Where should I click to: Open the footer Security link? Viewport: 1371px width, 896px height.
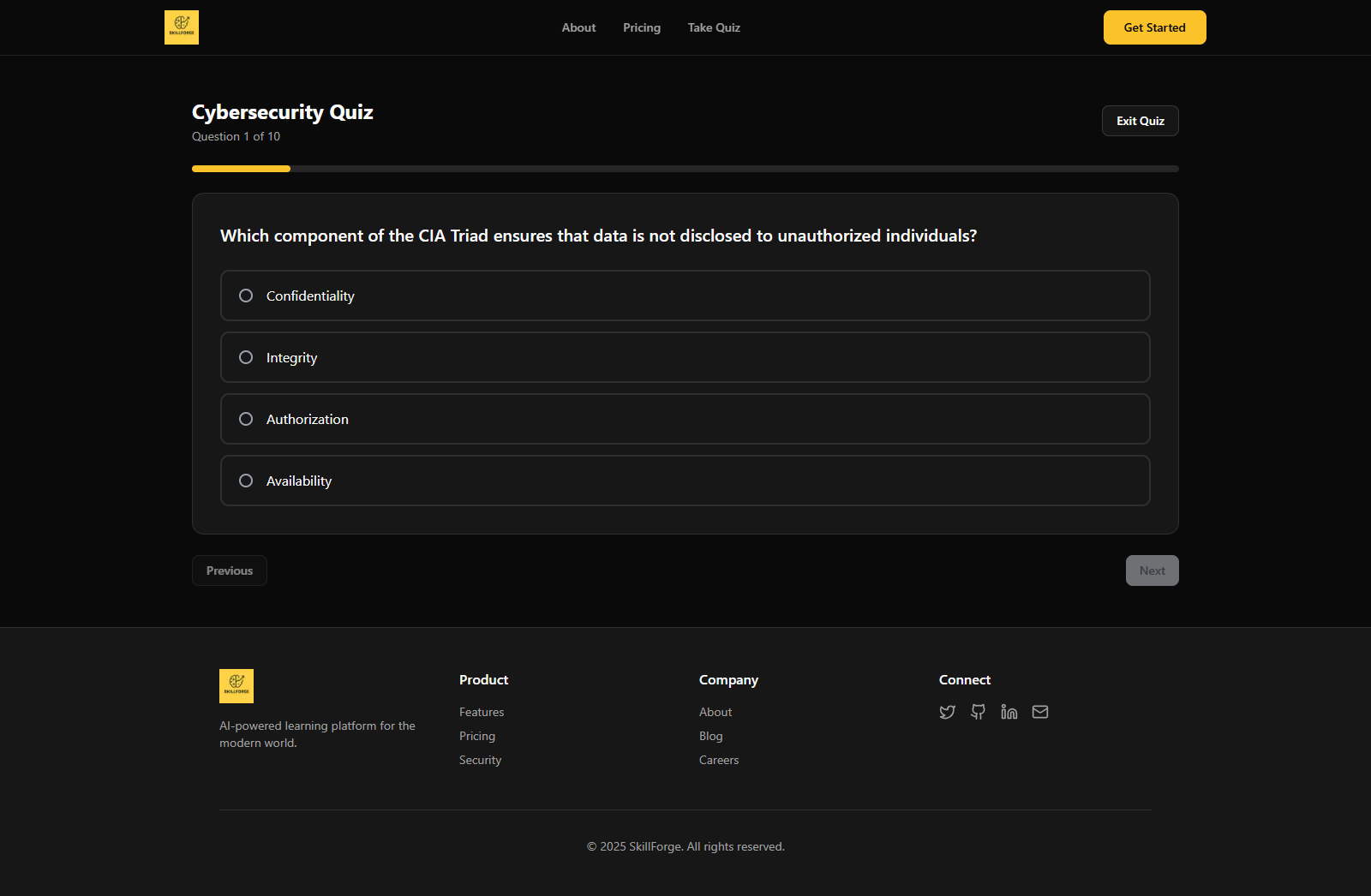coord(480,760)
